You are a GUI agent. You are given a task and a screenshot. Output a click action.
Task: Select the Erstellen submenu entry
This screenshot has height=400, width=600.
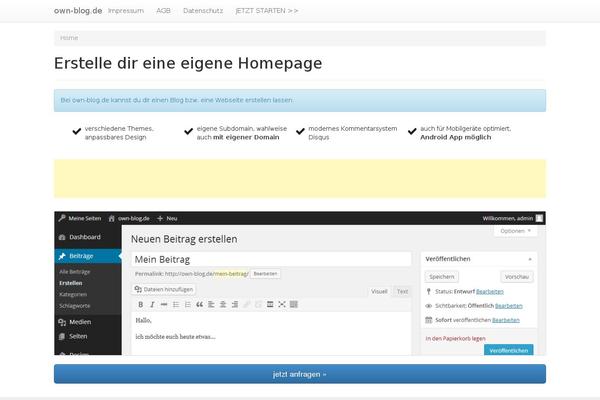[x=71, y=283]
